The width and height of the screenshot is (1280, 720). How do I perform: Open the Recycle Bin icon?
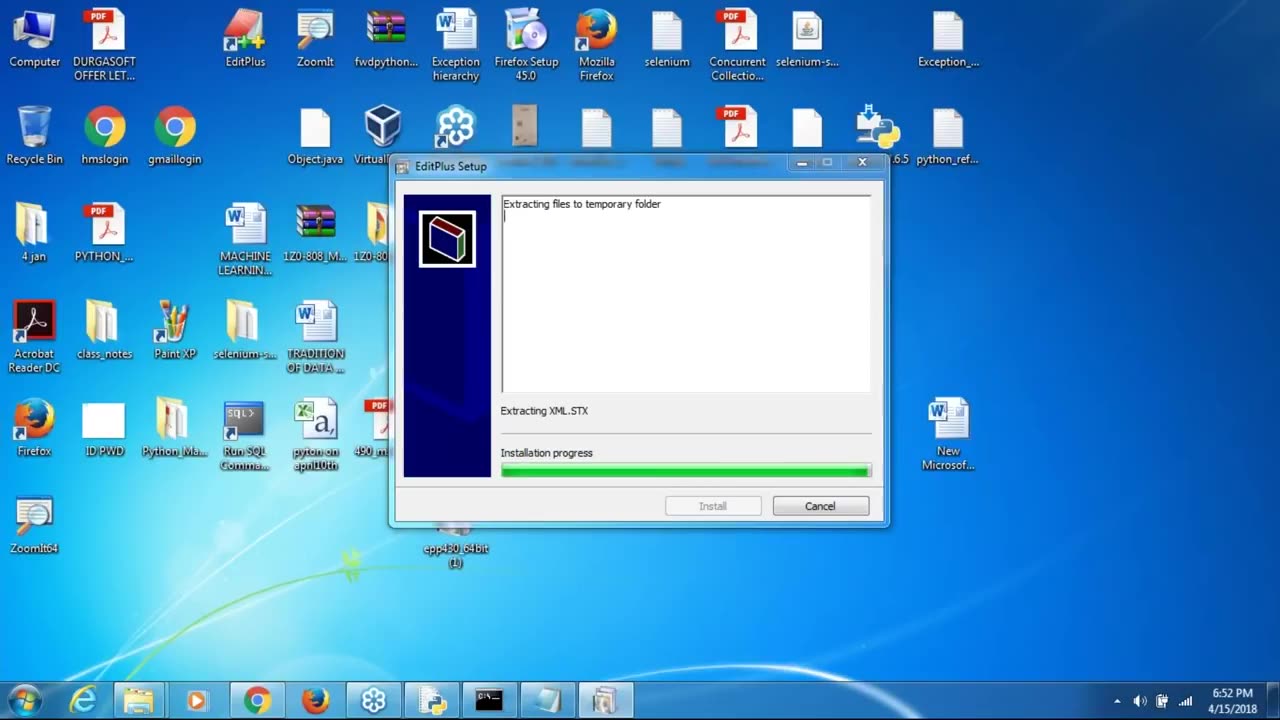point(35,136)
